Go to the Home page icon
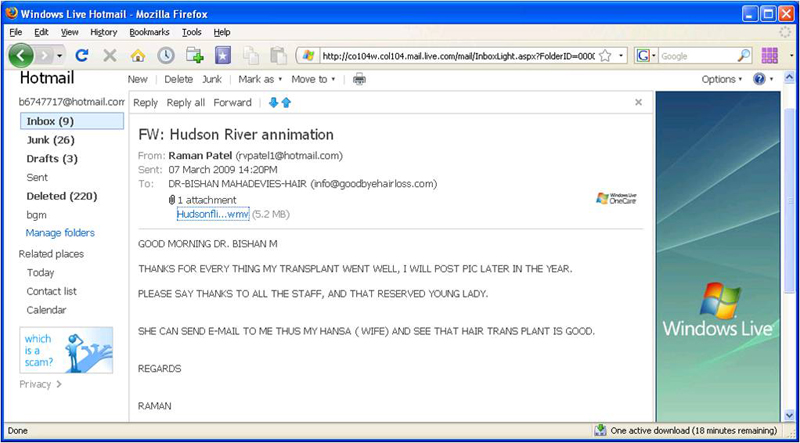Screen dimensions: 800x443 (138, 56)
